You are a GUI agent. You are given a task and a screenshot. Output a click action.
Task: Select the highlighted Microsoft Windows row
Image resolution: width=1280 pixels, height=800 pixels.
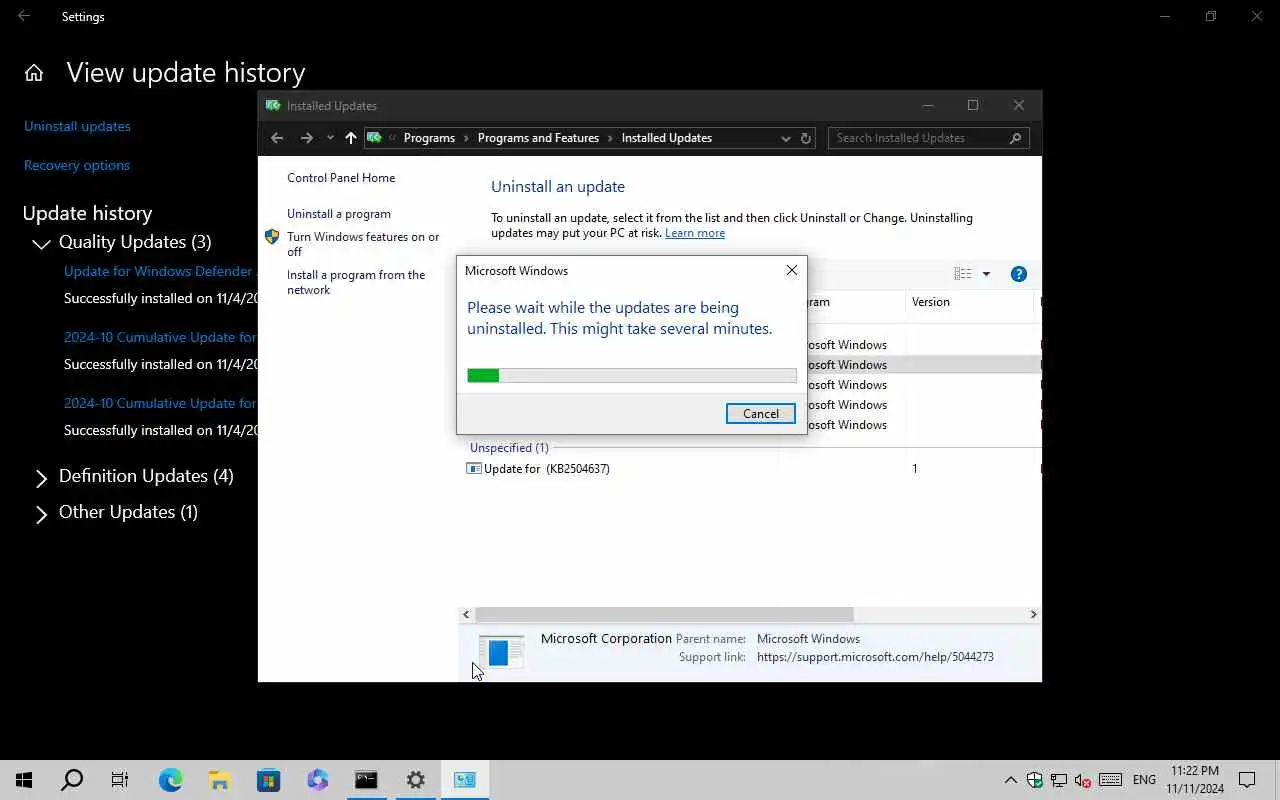point(924,365)
